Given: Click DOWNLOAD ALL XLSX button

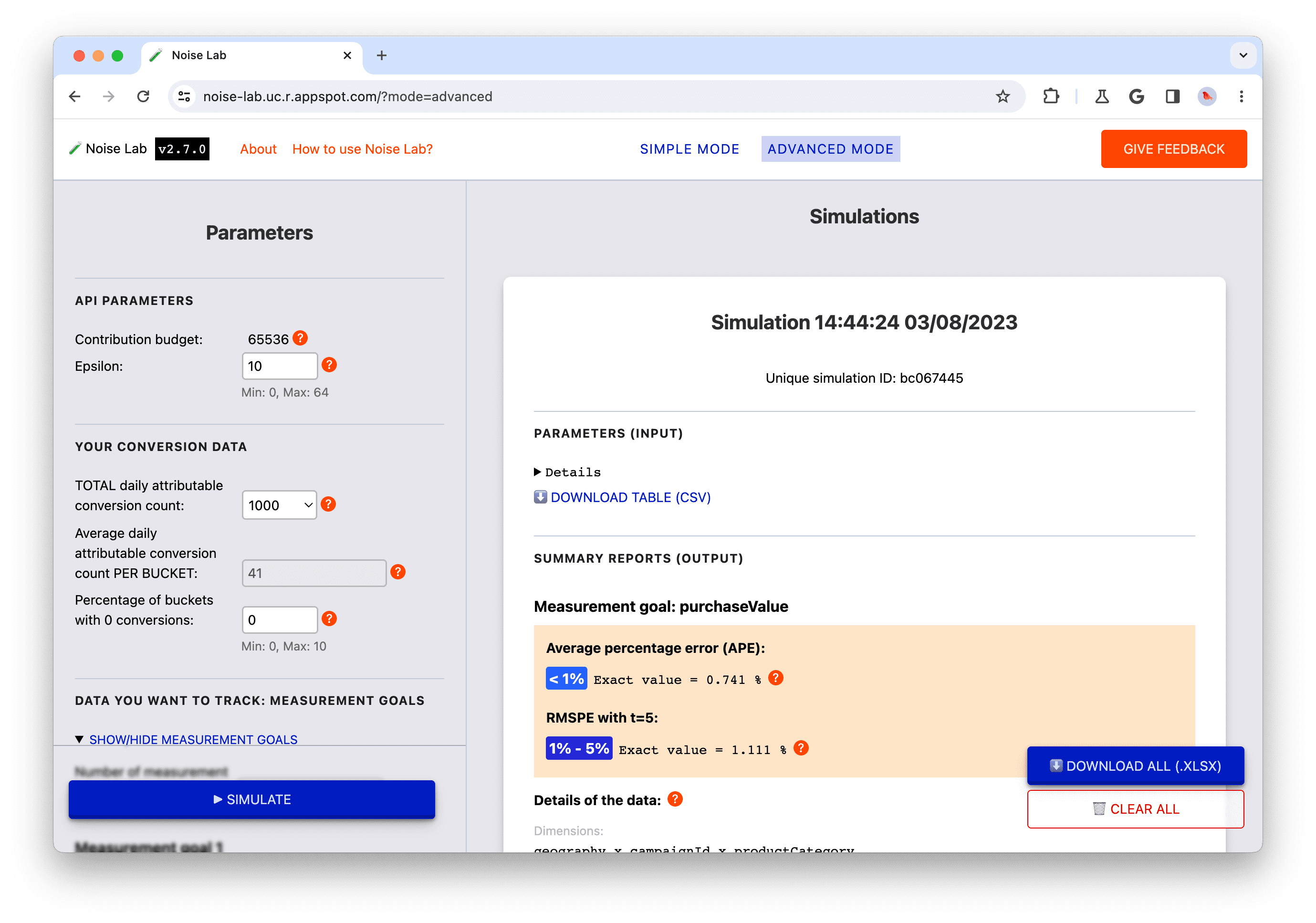Looking at the screenshot, I should pos(1136,765).
